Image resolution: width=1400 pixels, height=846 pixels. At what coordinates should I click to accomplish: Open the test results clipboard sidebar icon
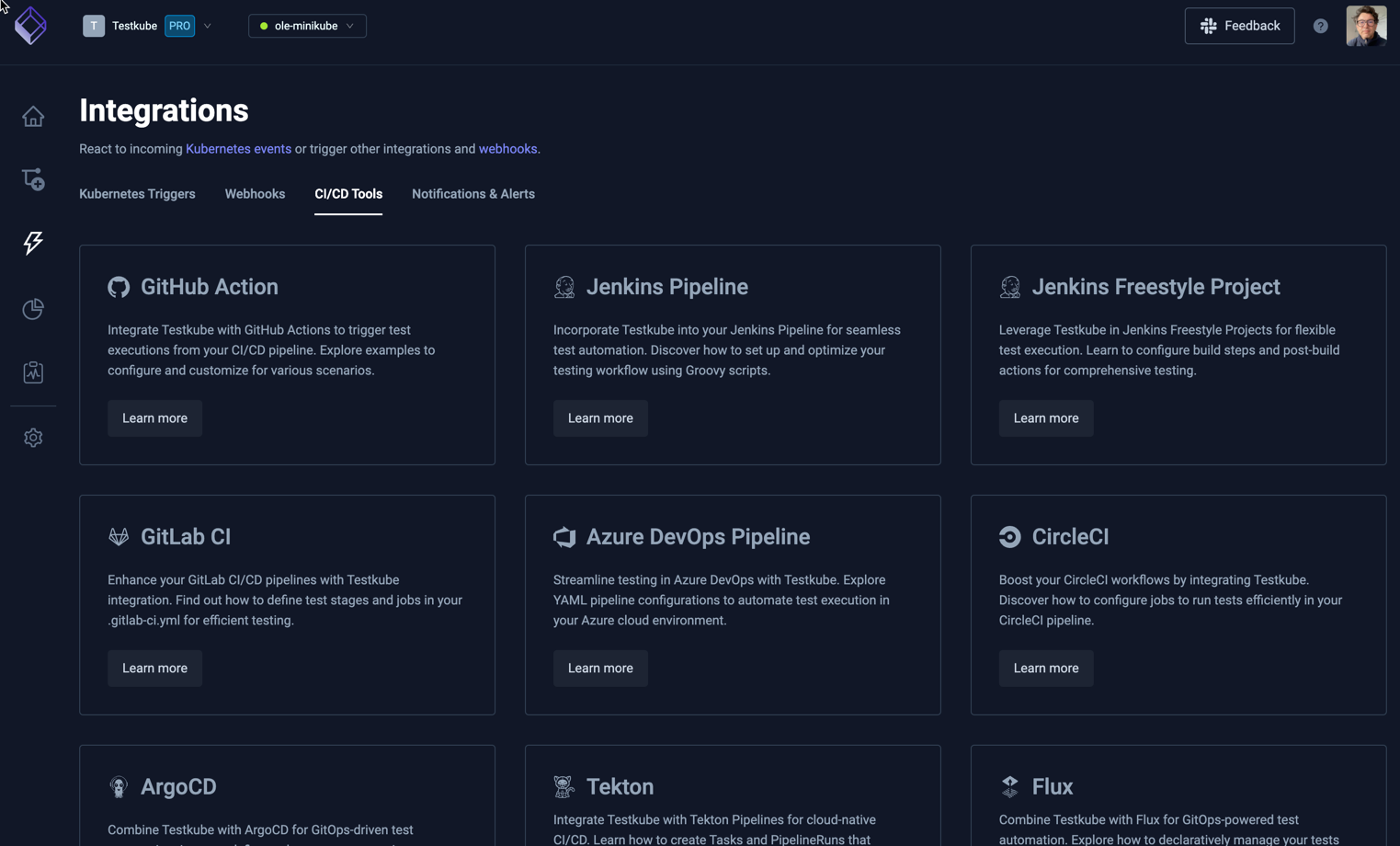tap(33, 372)
